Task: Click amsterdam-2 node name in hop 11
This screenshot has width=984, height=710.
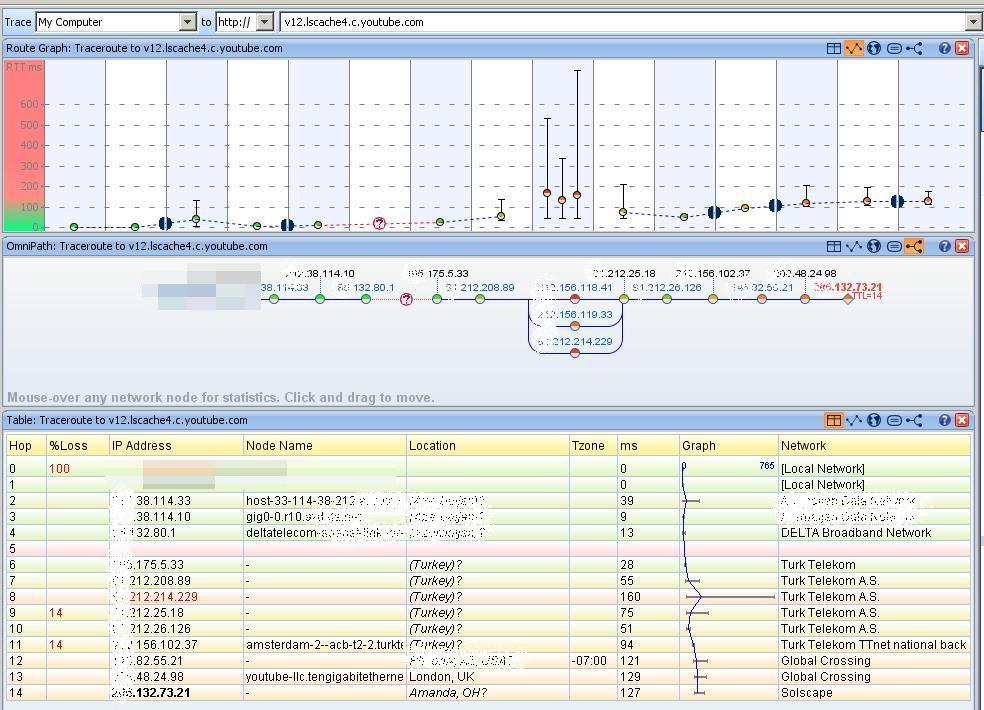Action: click(325, 645)
